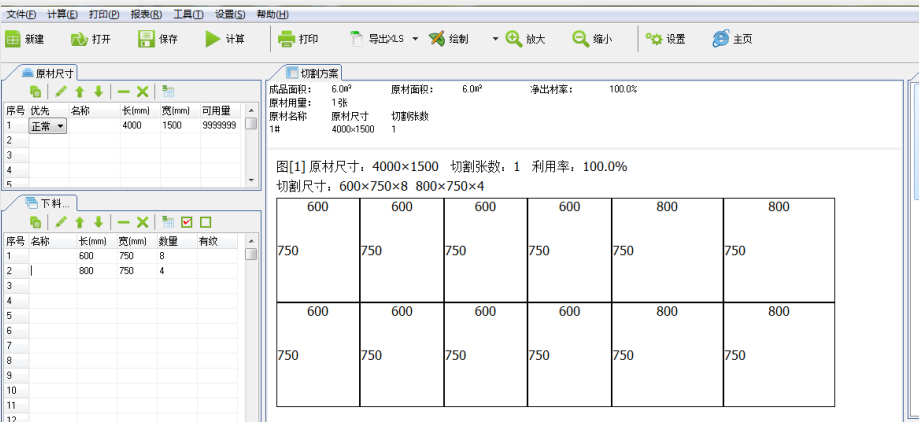Open the 工具(T) menu
The width and height of the screenshot is (919, 422).
(x=188, y=15)
